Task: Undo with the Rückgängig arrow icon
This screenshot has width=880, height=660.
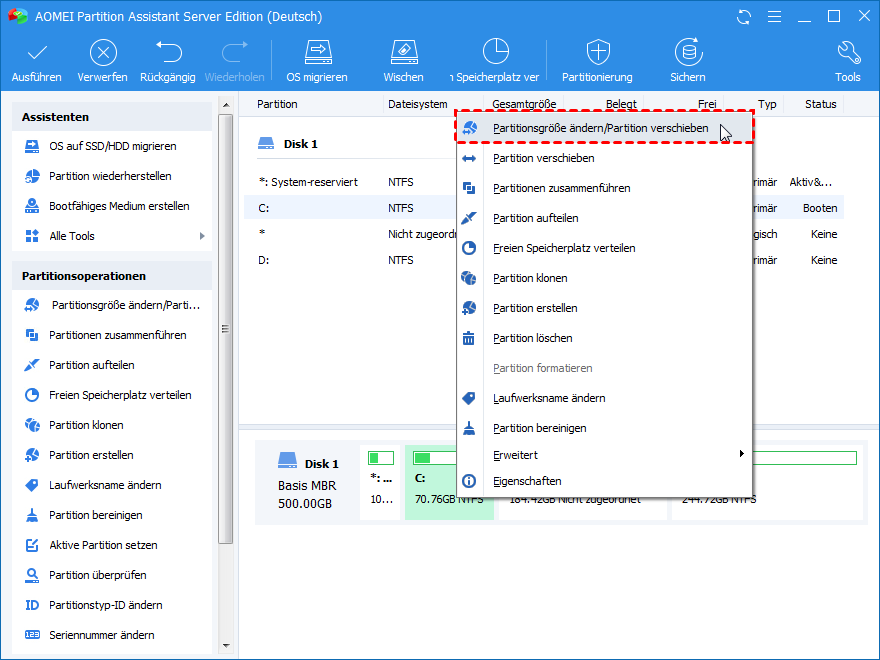Action: pyautogui.click(x=168, y=52)
